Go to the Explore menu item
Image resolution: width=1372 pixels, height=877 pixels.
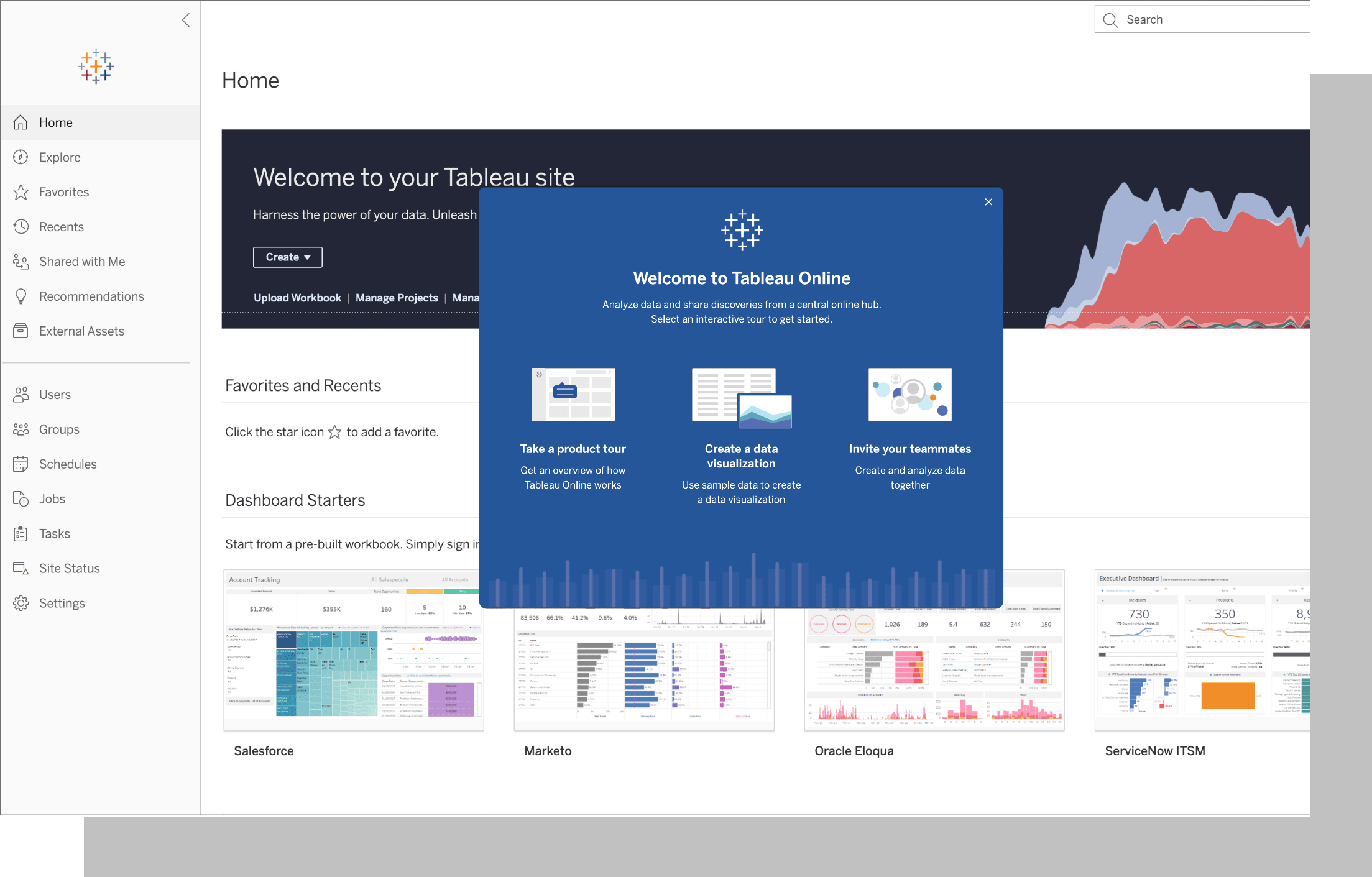coord(60,157)
